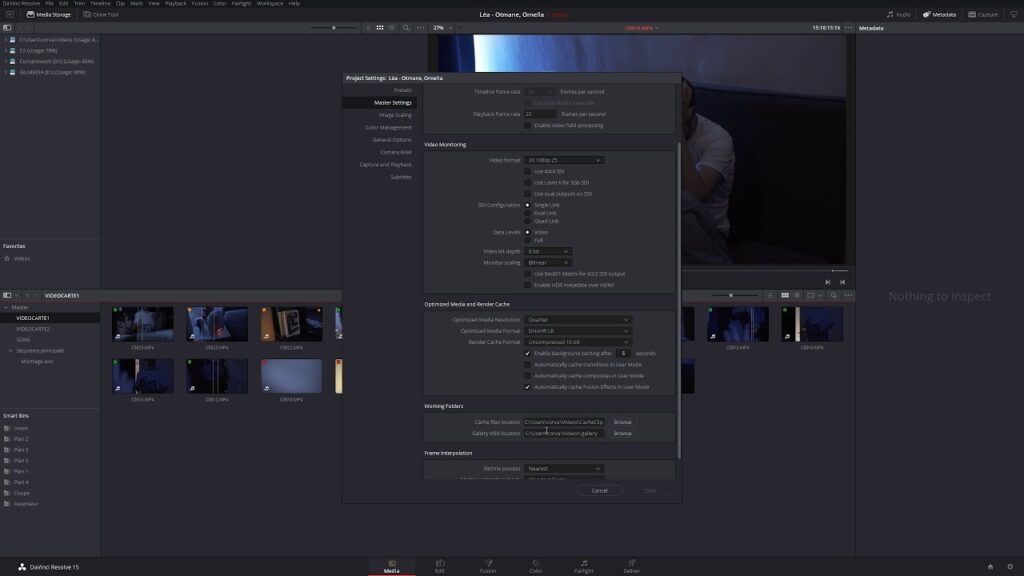Set data levels to Full
1024x576 pixels.
tap(528, 240)
